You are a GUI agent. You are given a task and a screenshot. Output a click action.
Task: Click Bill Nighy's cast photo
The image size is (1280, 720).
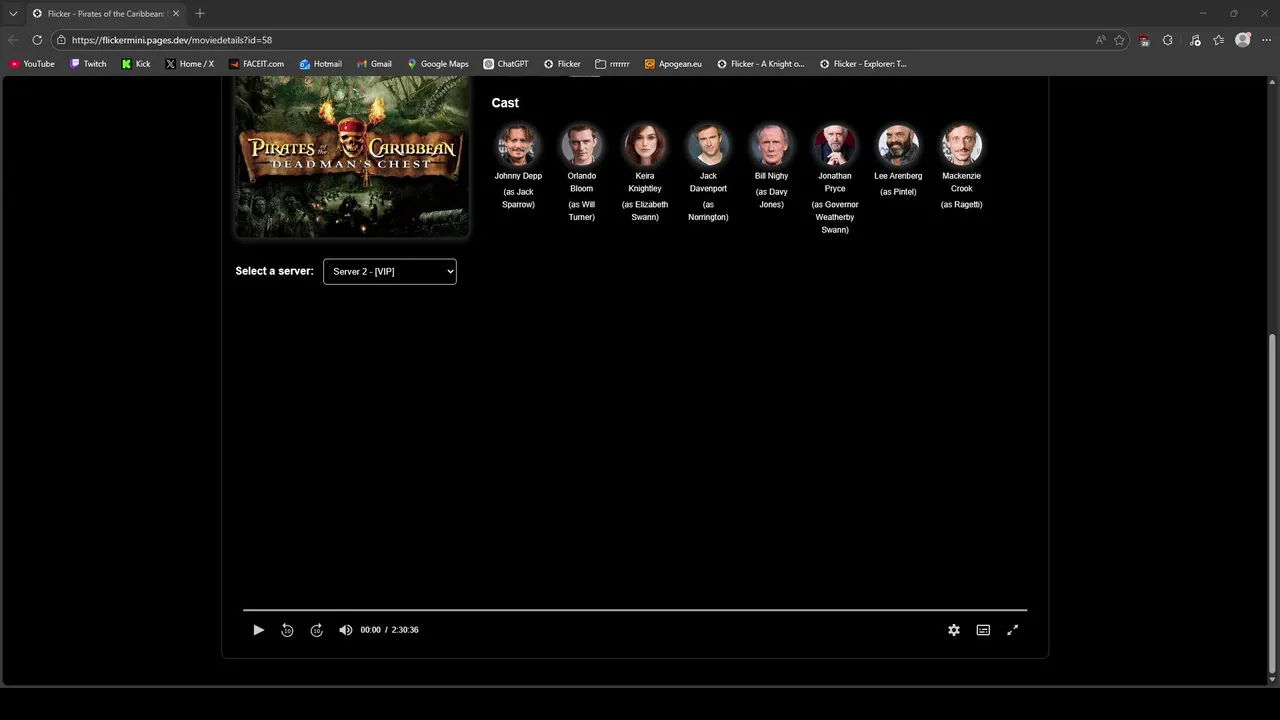click(x=771, y=145)
